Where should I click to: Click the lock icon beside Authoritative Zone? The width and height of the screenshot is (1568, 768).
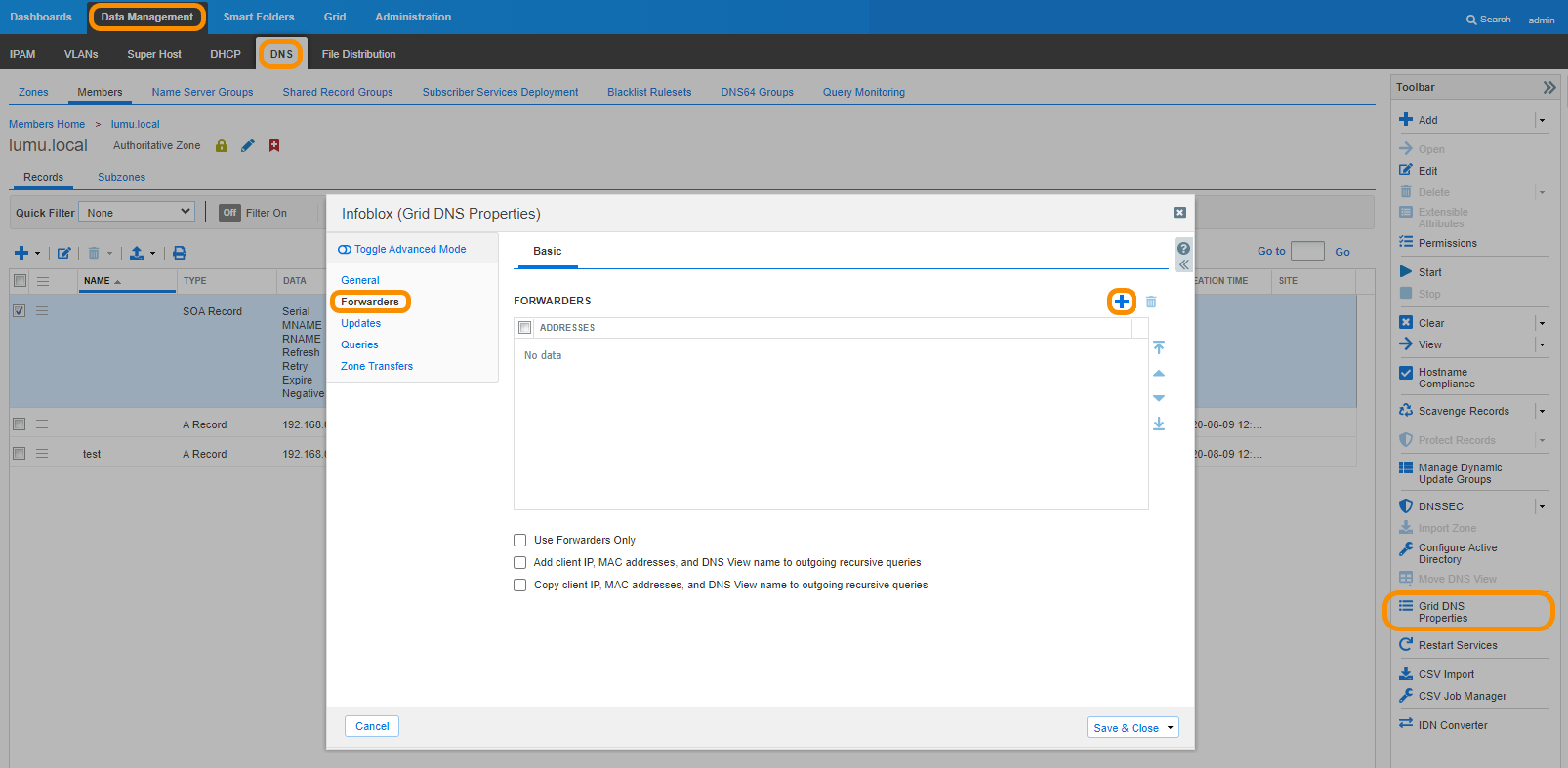[x=222, y=145]
